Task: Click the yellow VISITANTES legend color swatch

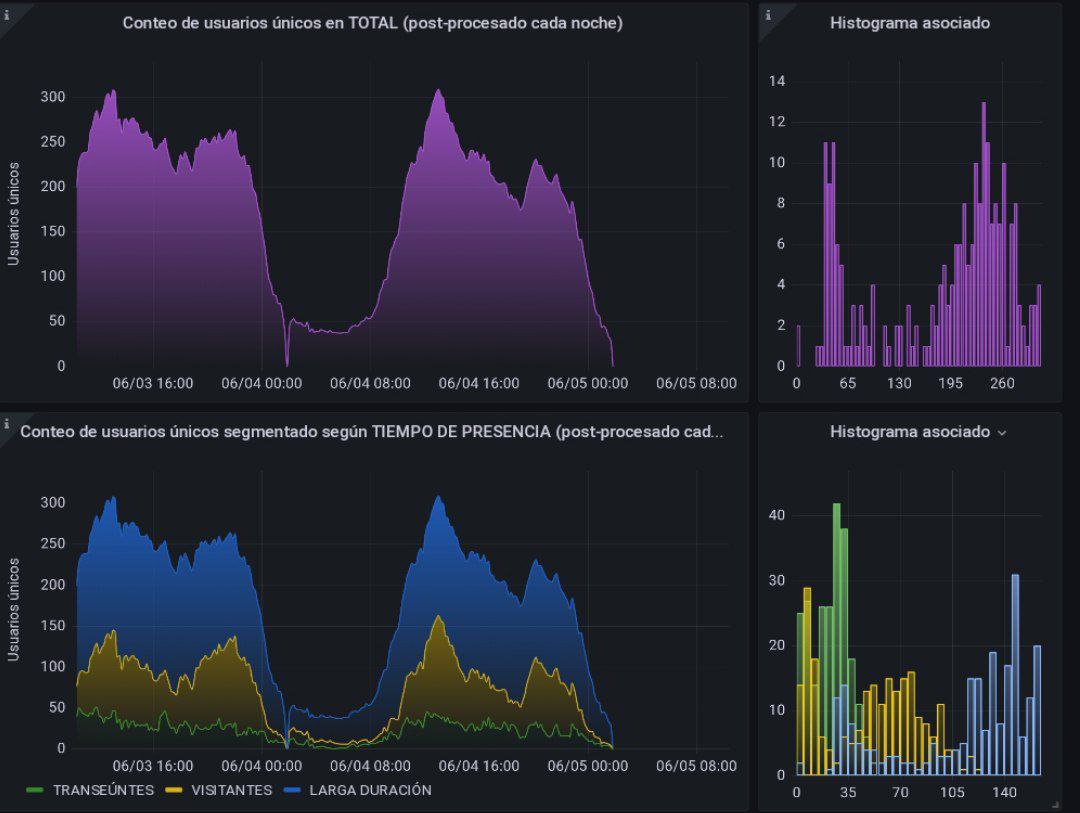Action: pos(174,790)
